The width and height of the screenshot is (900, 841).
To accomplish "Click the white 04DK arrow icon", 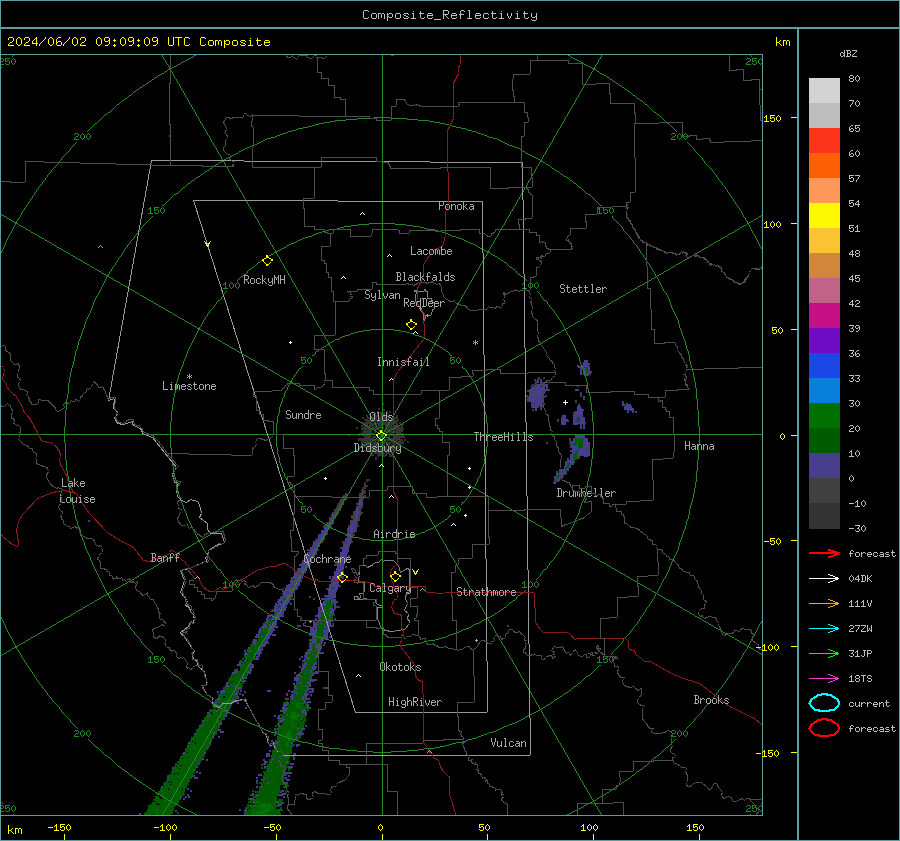I will coord(824,579).
